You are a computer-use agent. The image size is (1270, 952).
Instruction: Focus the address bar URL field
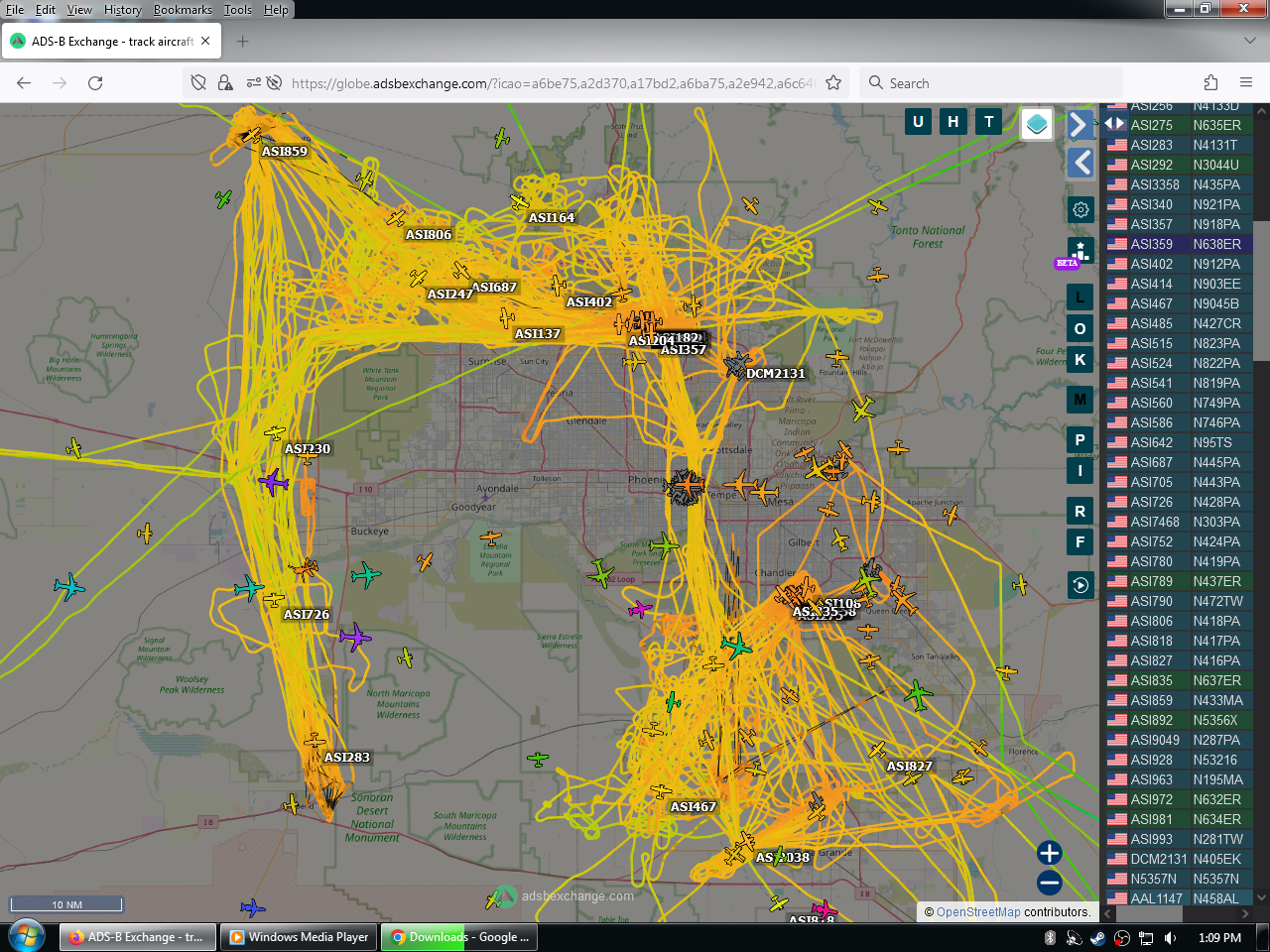tap(553, 83)
